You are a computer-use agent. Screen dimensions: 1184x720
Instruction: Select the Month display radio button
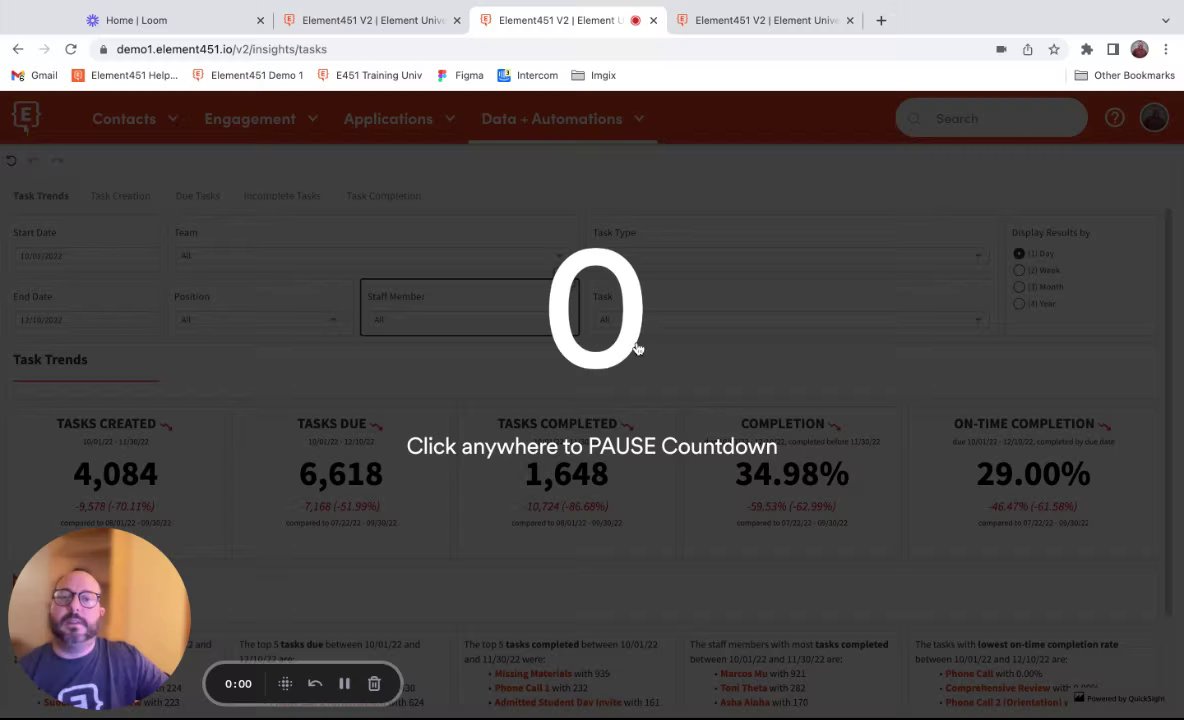pyautogui.click(x=1019, y=287)
